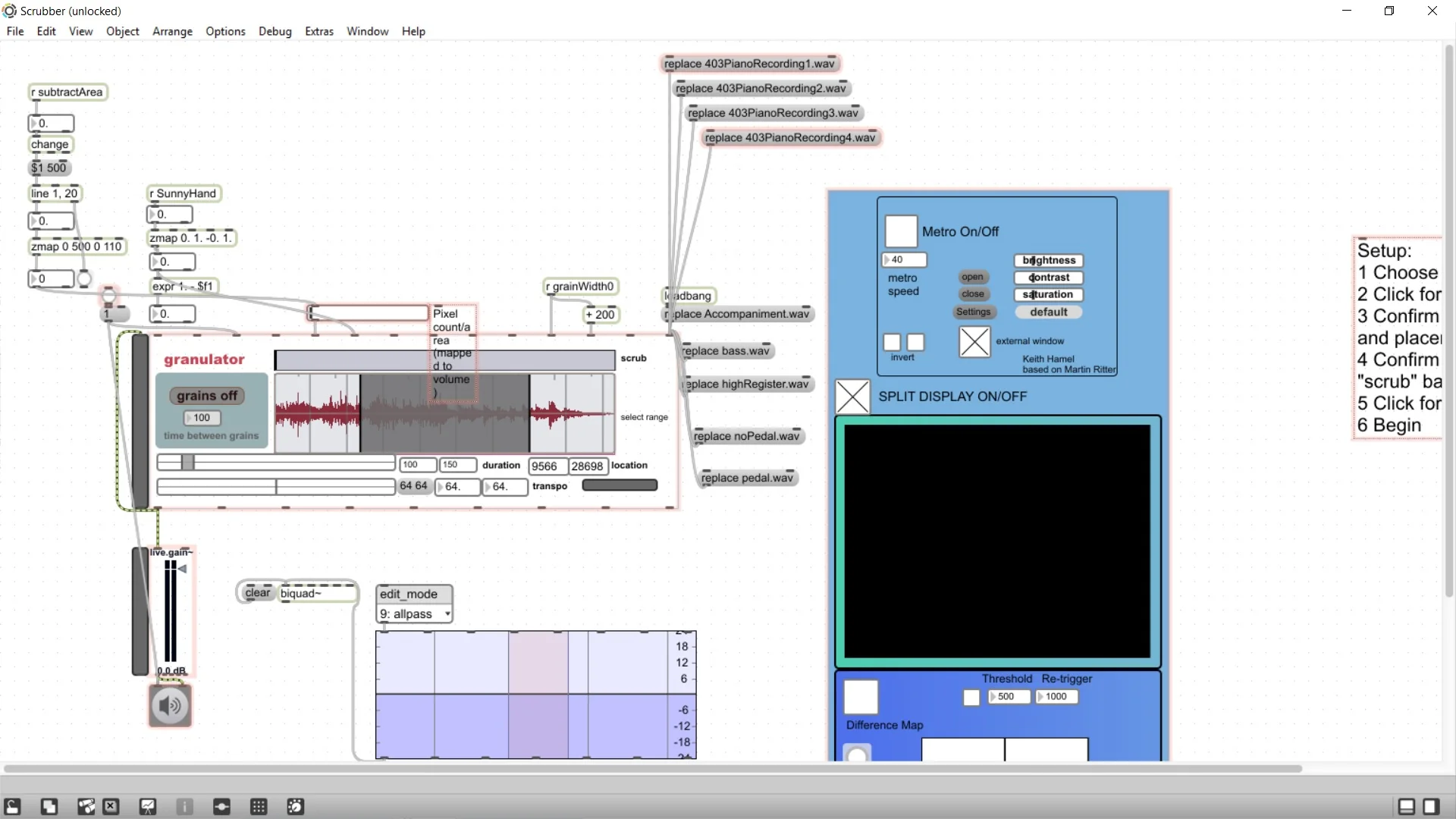Click the scrub bar in granulator

coord(444,359)
